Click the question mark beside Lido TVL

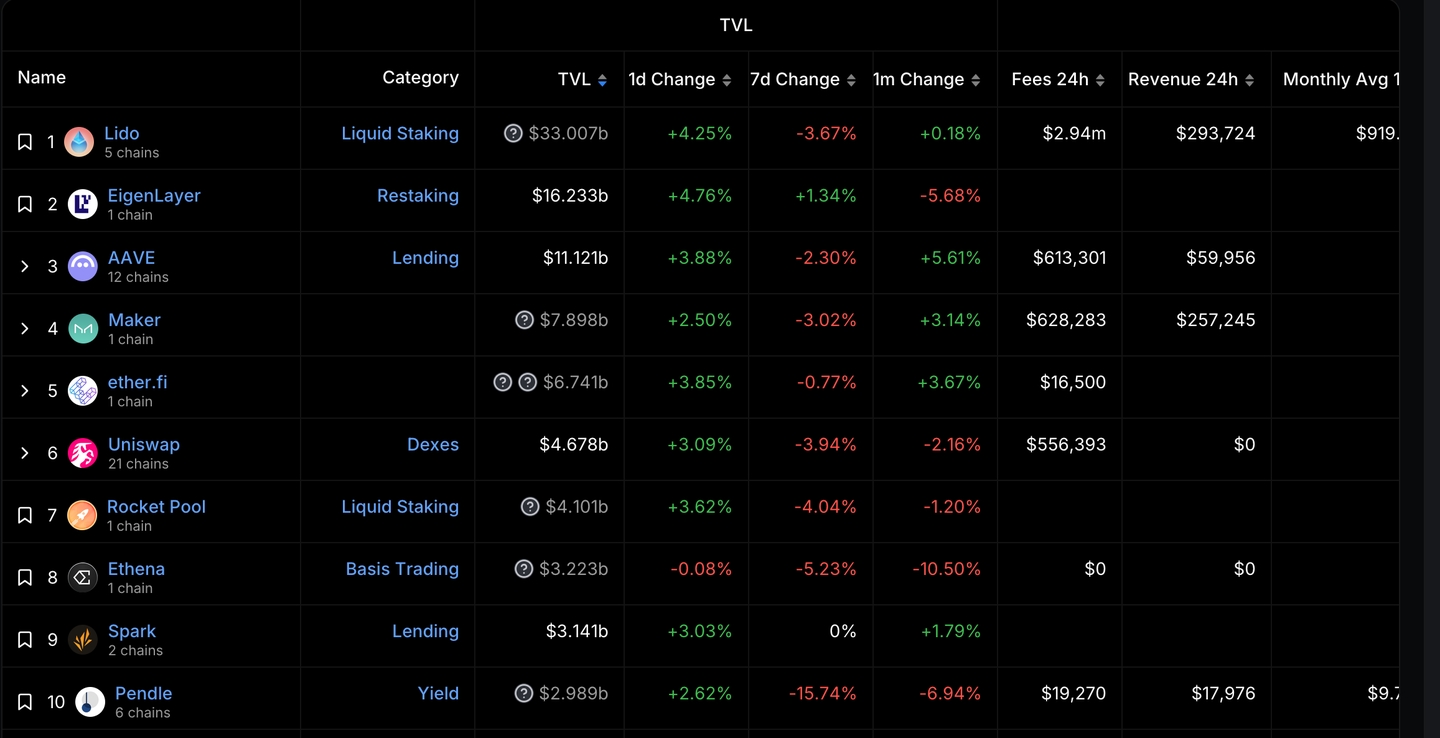(513, 133)
